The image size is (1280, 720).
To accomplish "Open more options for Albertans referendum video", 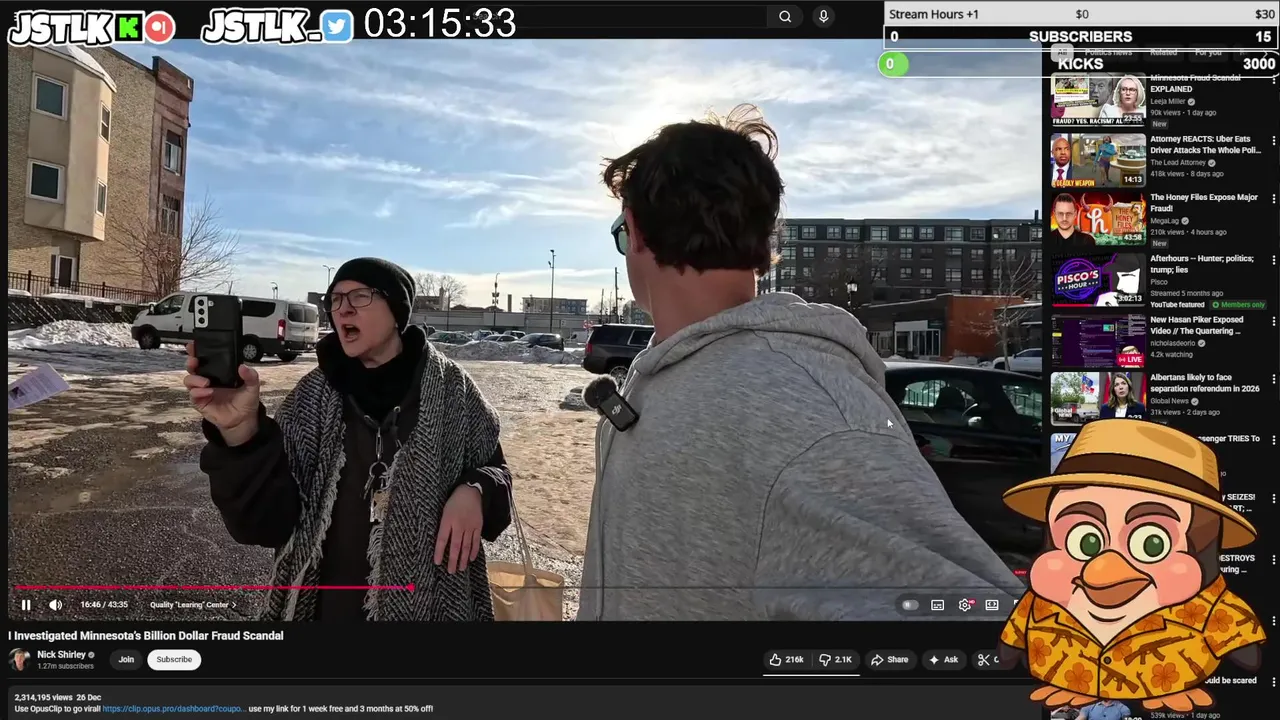I will 1273,379.
